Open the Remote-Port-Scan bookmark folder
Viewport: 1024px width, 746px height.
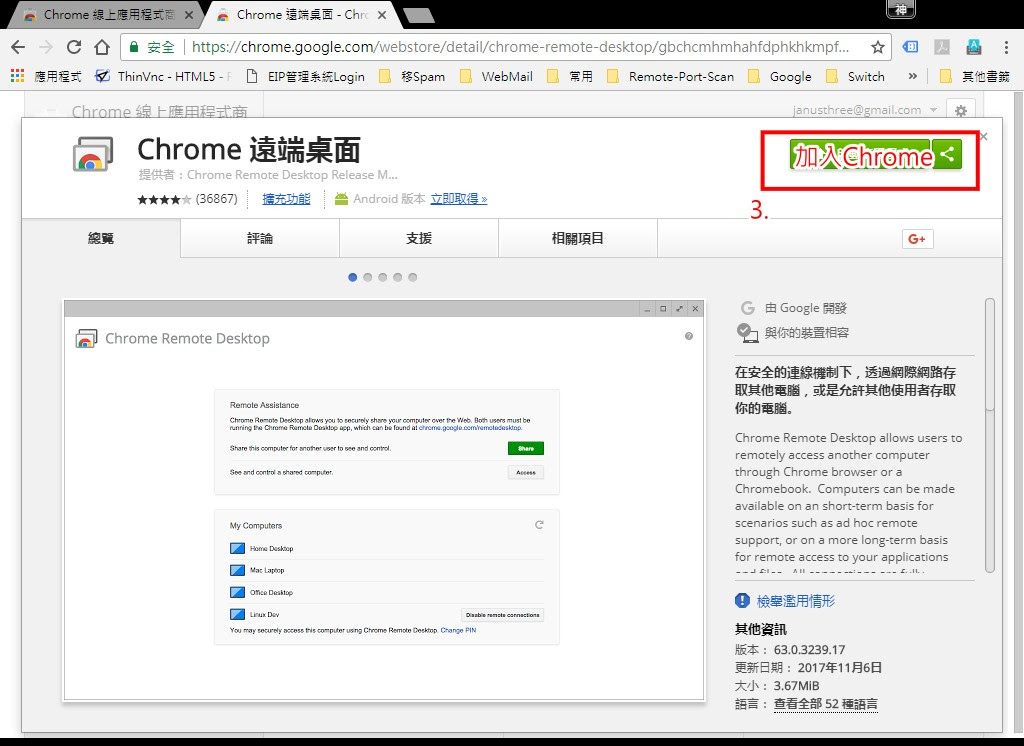click(x=671, y=76)
